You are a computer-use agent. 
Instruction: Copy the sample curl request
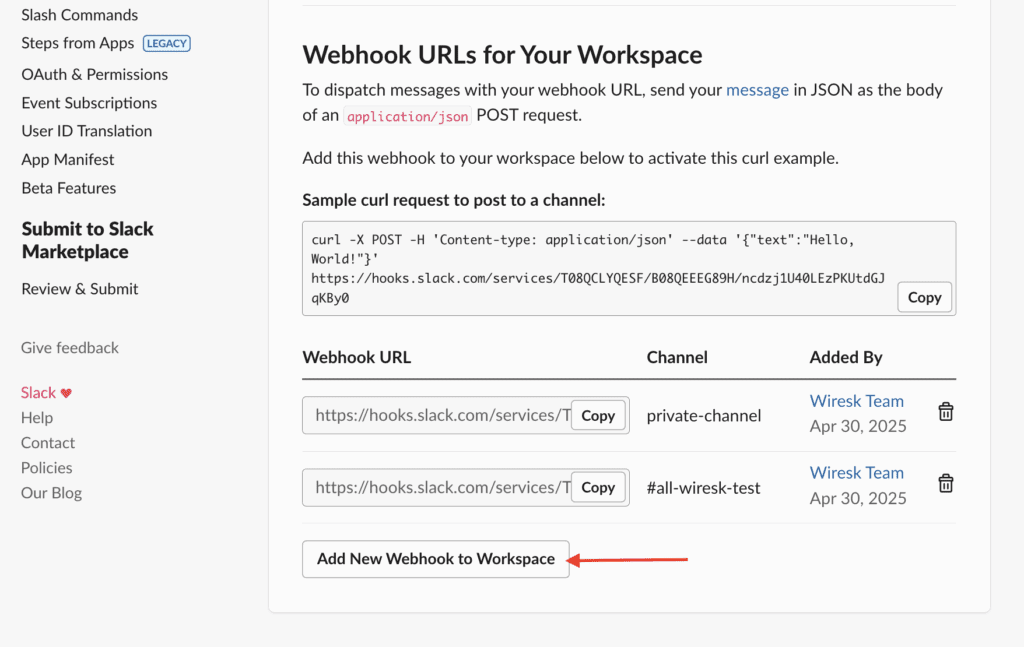tap(924, 297)
